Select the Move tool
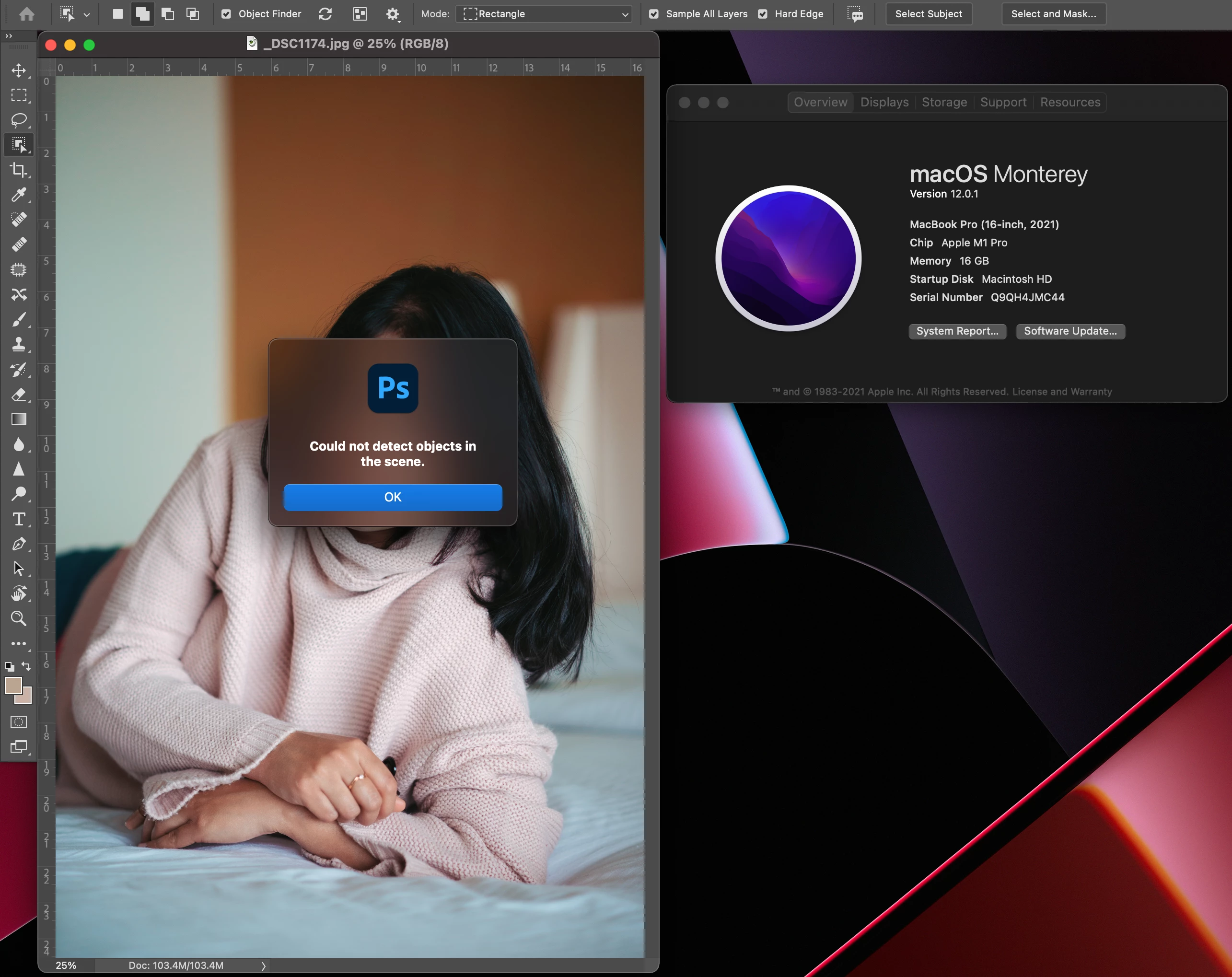Image resolution: width=1232 pixels, height=977 pixels. [19, 70]
